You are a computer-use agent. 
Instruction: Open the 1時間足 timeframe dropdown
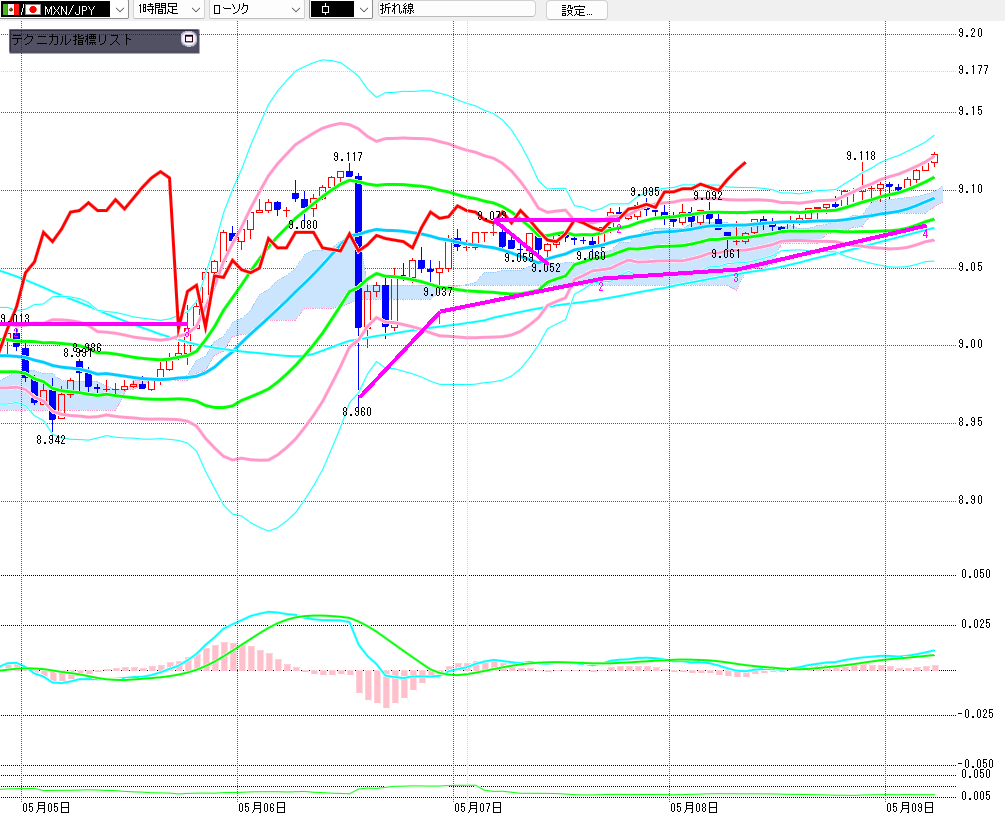tap(196, 10)
